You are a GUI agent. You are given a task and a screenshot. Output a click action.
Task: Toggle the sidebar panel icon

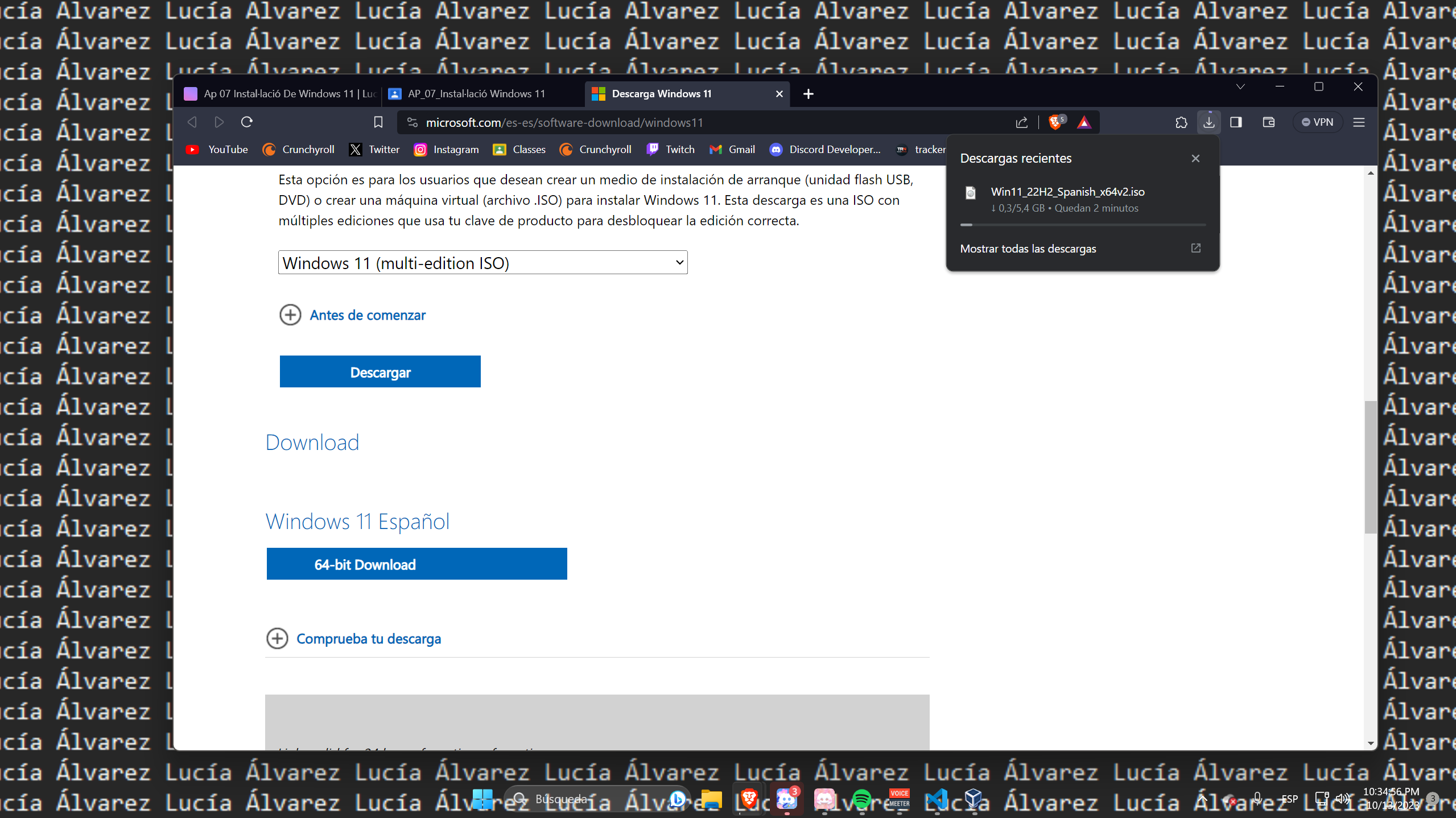click(x=1236, y=122)
